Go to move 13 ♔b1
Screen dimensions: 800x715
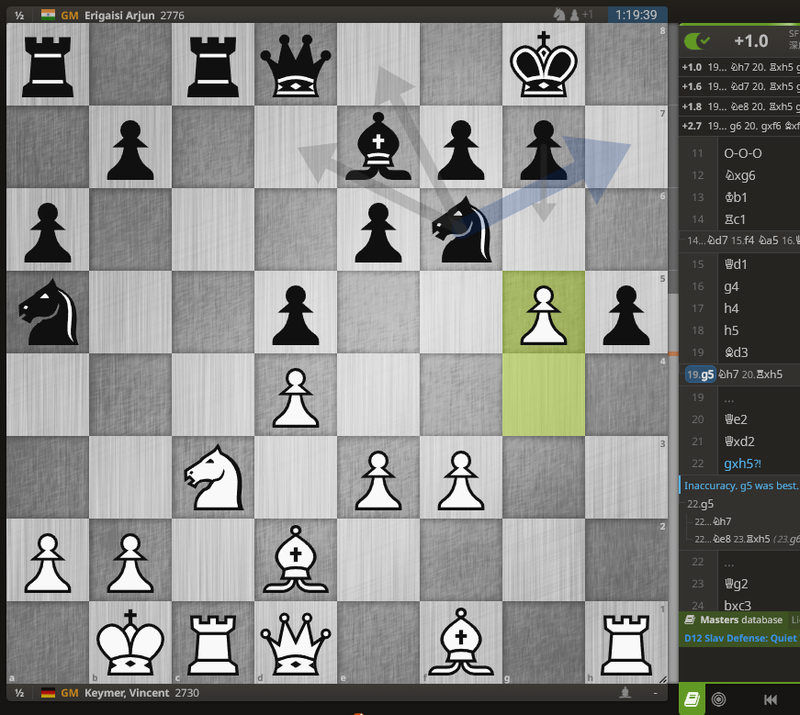coord(736,198)
